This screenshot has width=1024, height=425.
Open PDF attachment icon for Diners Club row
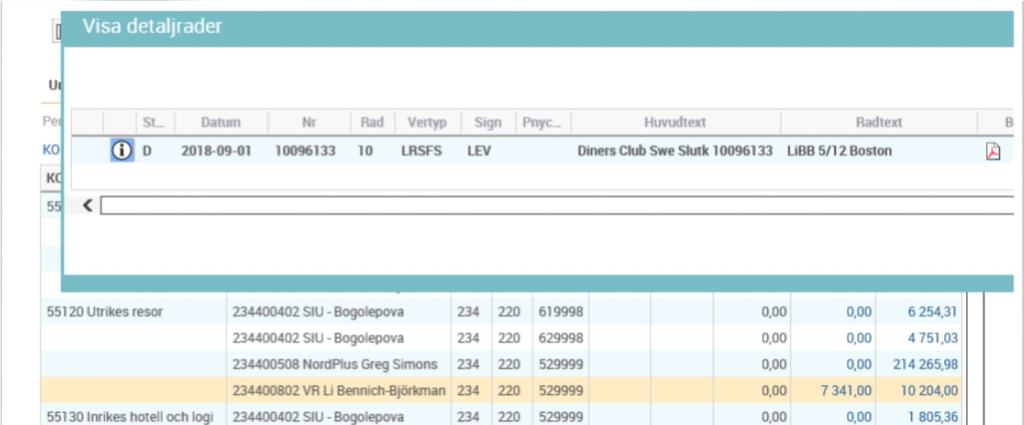pyautogui.click(x=993, y=151)
